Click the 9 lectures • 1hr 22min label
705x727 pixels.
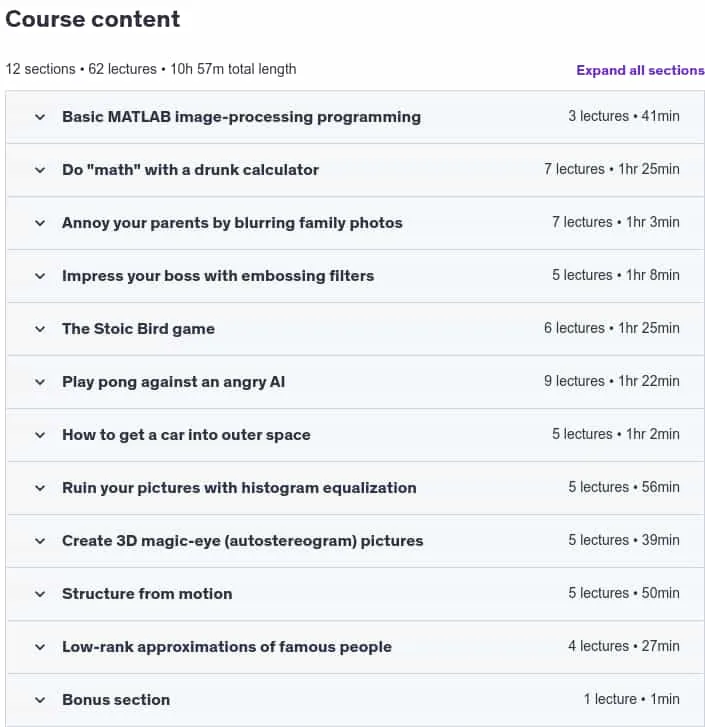(x=611, y=381)
